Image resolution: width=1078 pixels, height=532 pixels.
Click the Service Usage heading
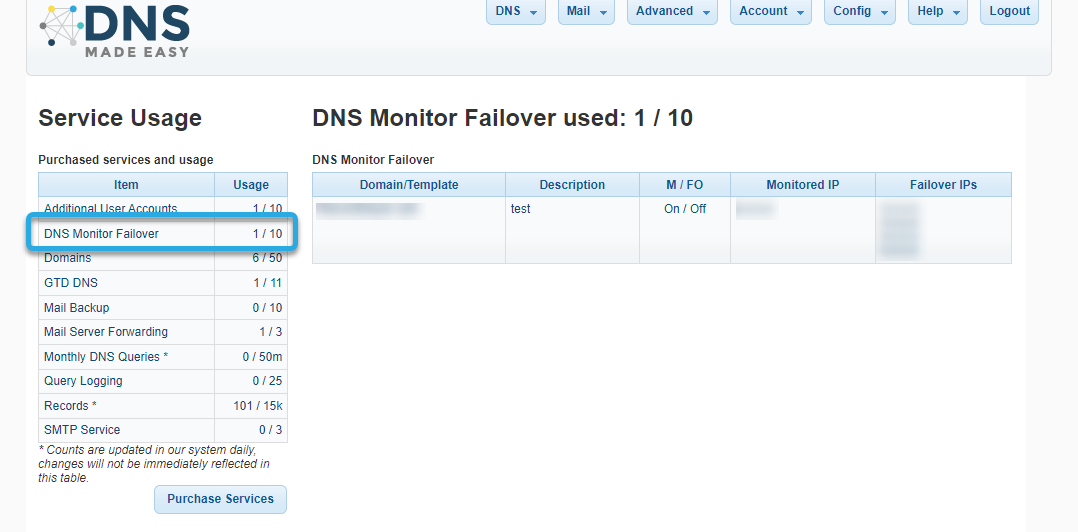(120, 118)
